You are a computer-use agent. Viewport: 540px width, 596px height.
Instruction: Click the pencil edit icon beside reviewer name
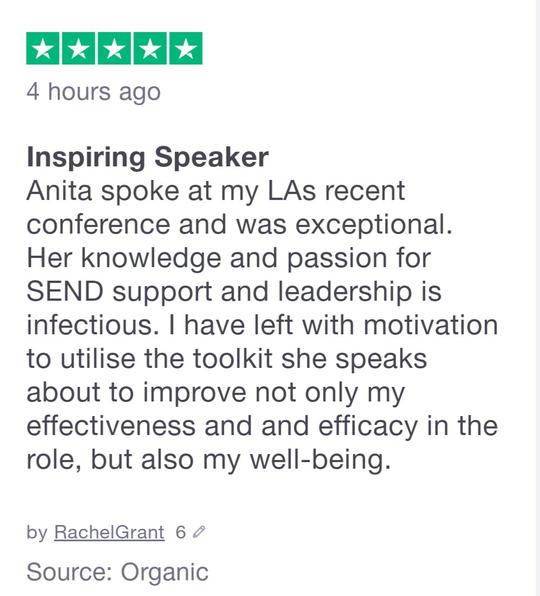pyautogui.click(x=199, y=532)
